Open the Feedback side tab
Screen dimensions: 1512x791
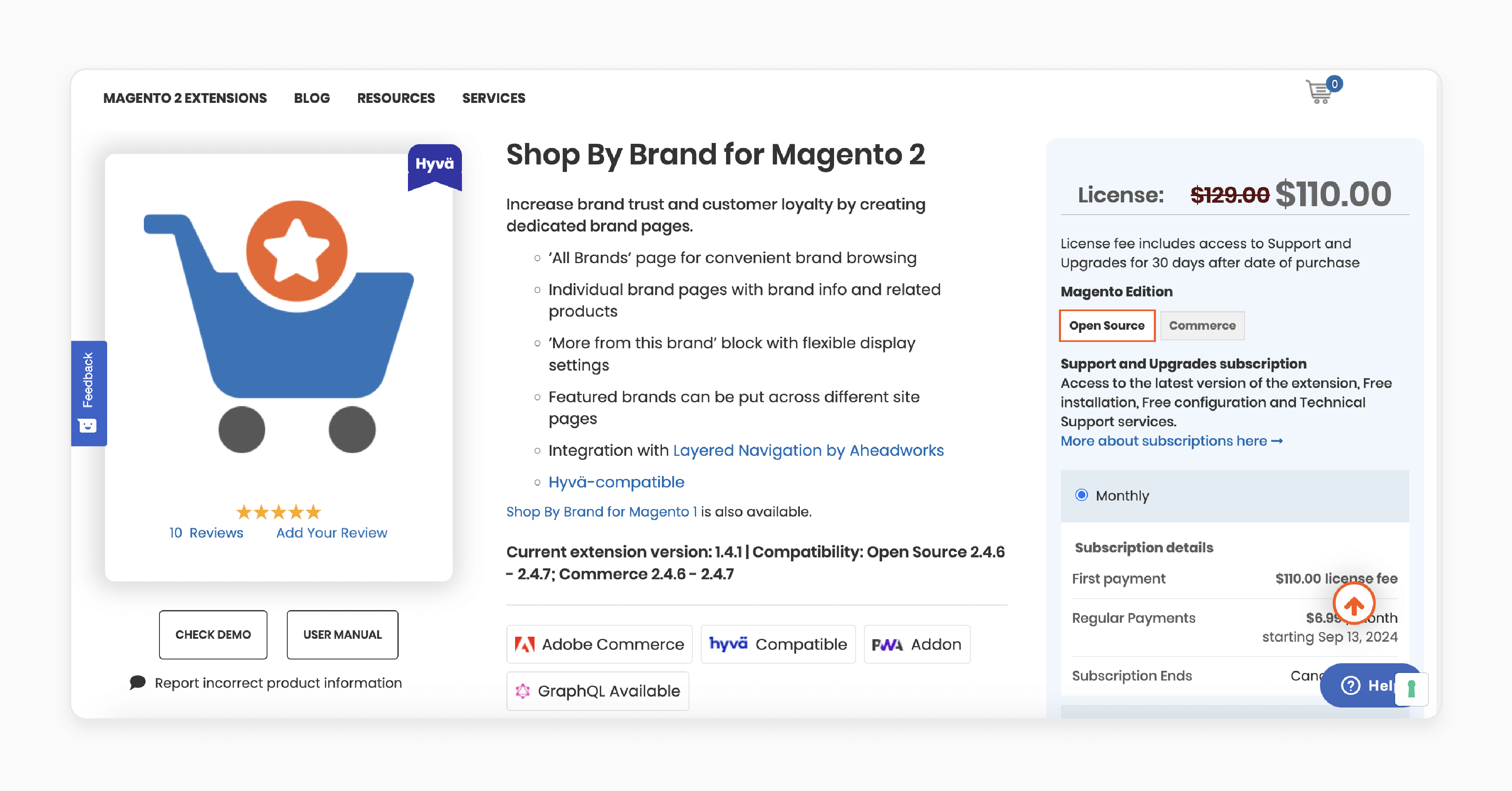click(89, 393)
